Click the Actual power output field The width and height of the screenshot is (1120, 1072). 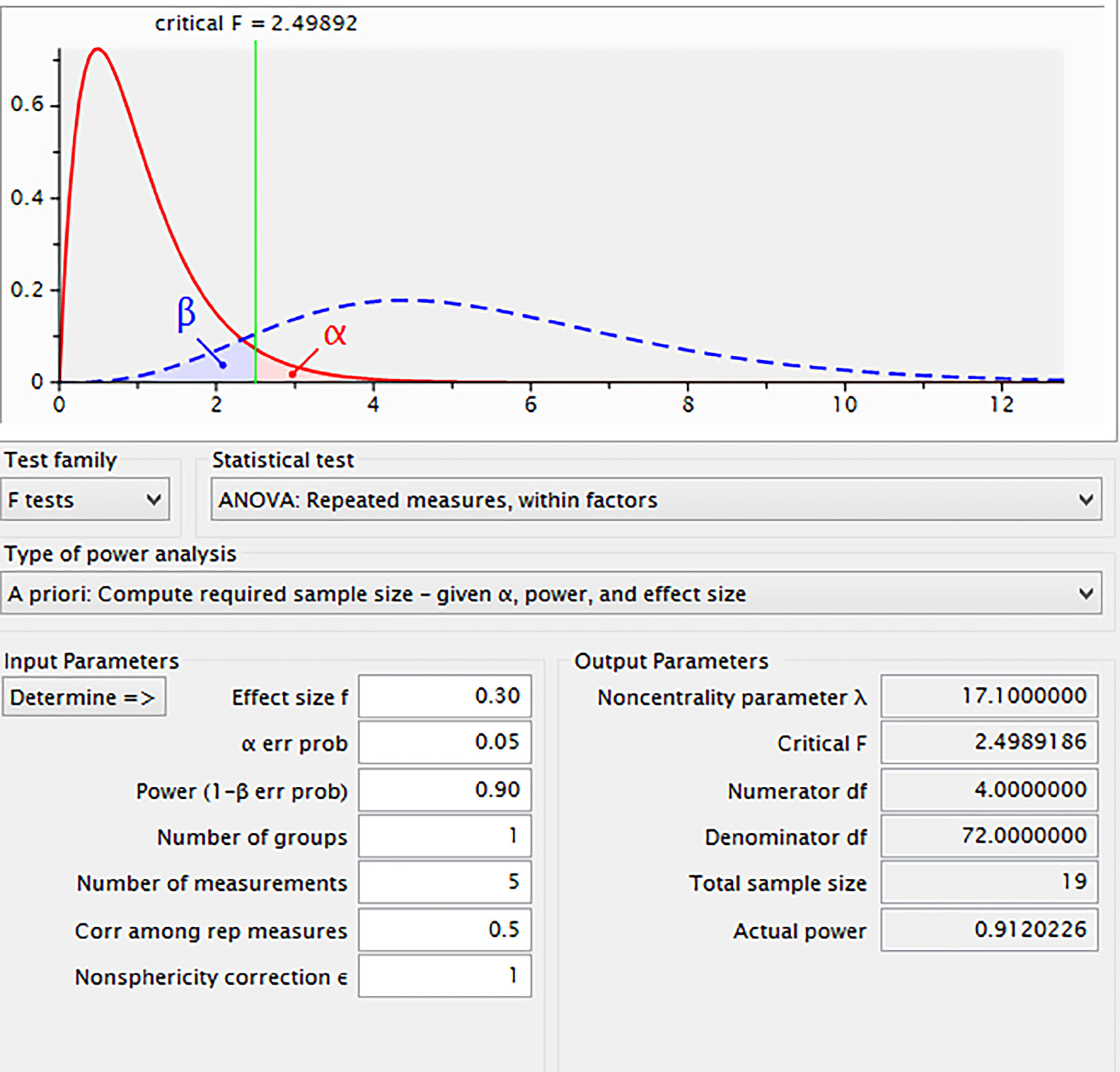pyautogui.click(x=988, y=930)
